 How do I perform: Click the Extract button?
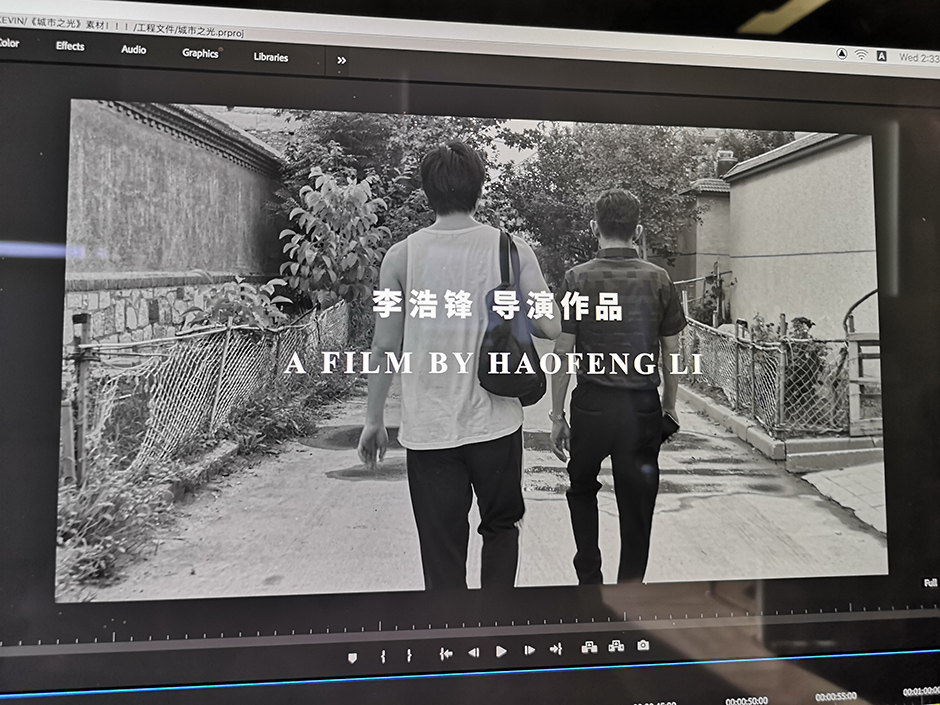pyautogui.click(x=616, y=646)
